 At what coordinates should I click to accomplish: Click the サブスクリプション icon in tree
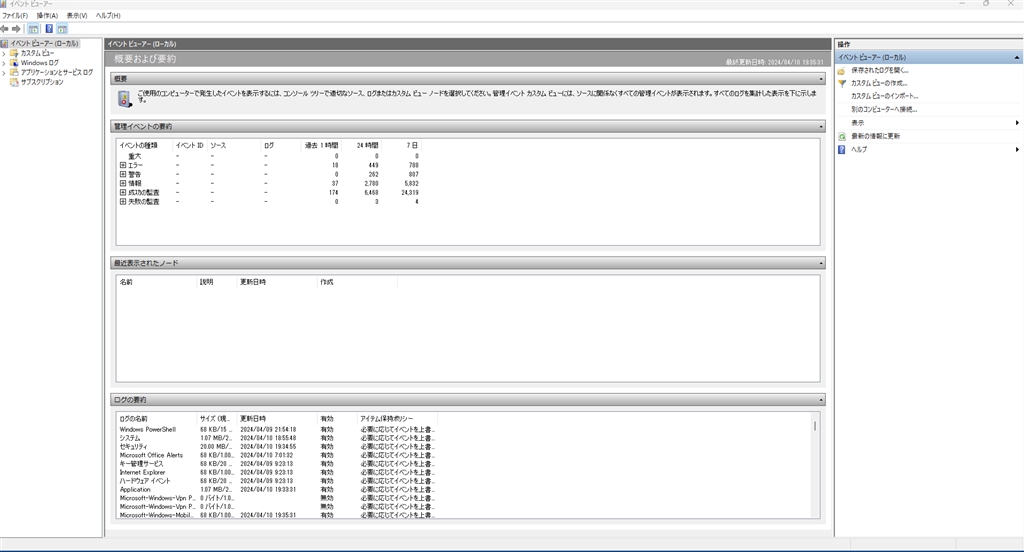point(14,82)
